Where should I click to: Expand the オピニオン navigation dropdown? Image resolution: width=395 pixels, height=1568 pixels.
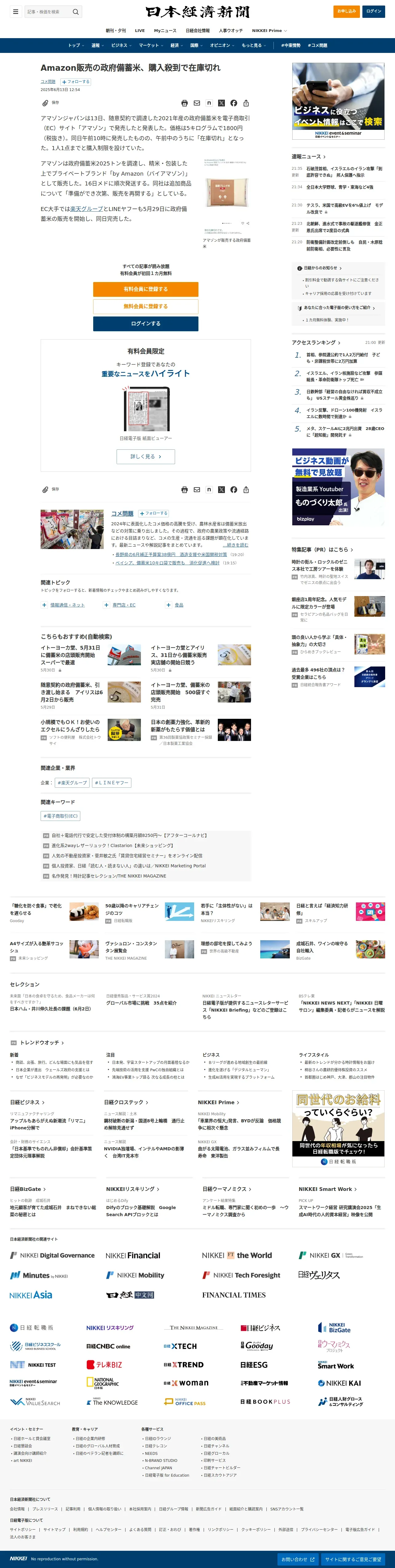click(222, 46)
